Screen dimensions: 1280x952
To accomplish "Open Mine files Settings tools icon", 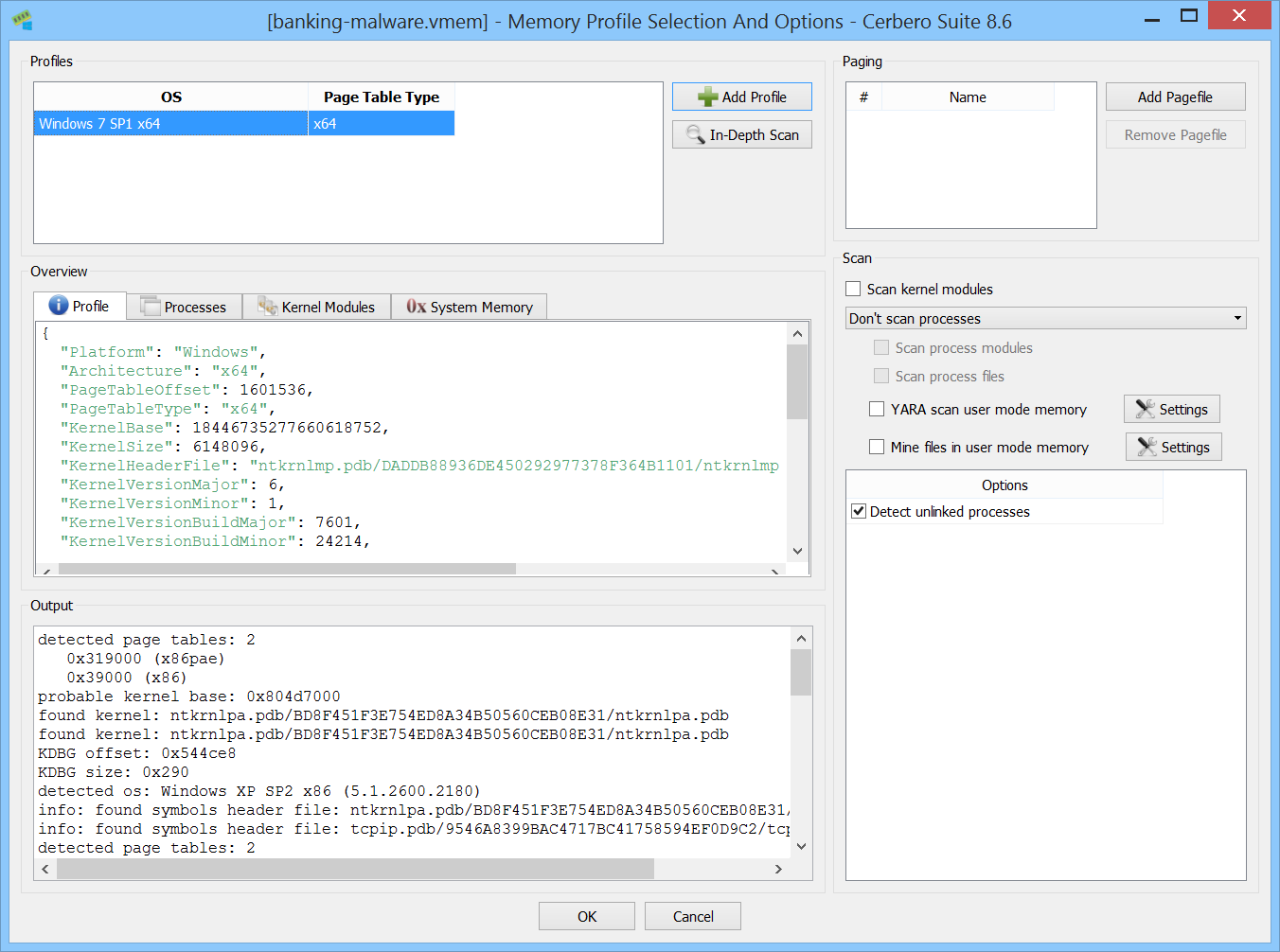I will [1147, 447].
